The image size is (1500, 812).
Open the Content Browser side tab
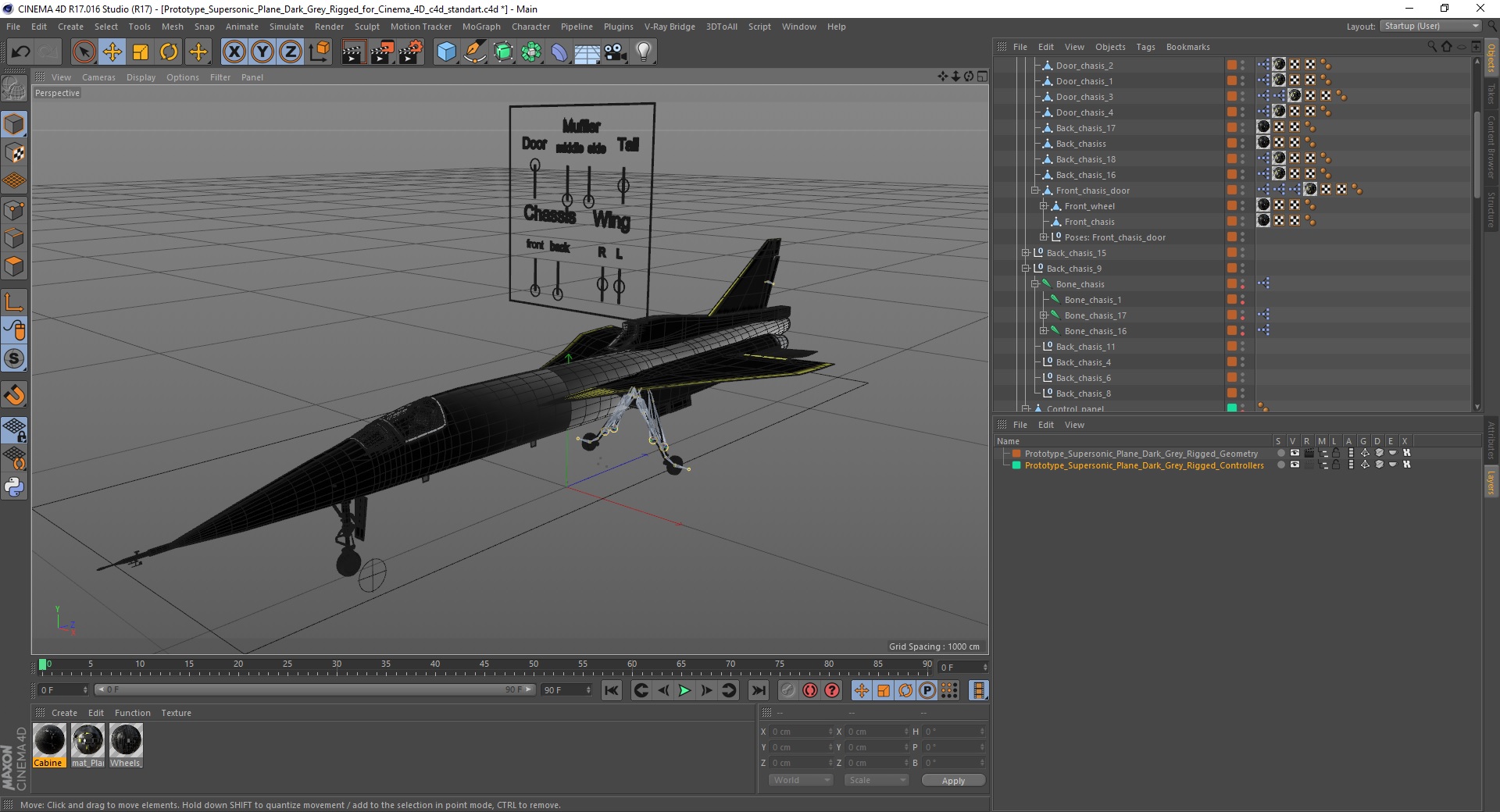coord(1491,148)
